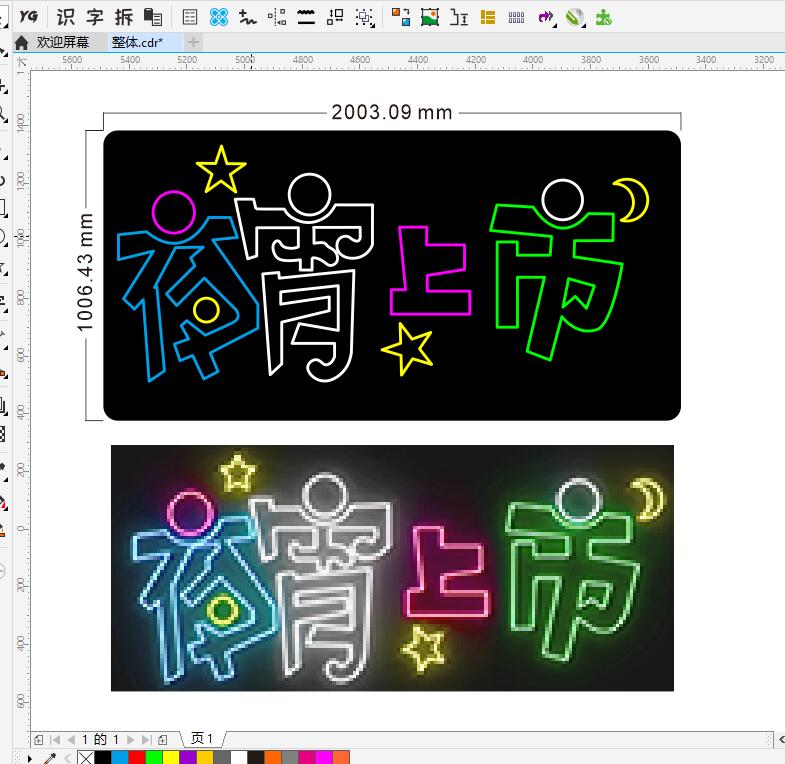Click the wavy curve with plus icon
The image size is (785, 764).
247,18
